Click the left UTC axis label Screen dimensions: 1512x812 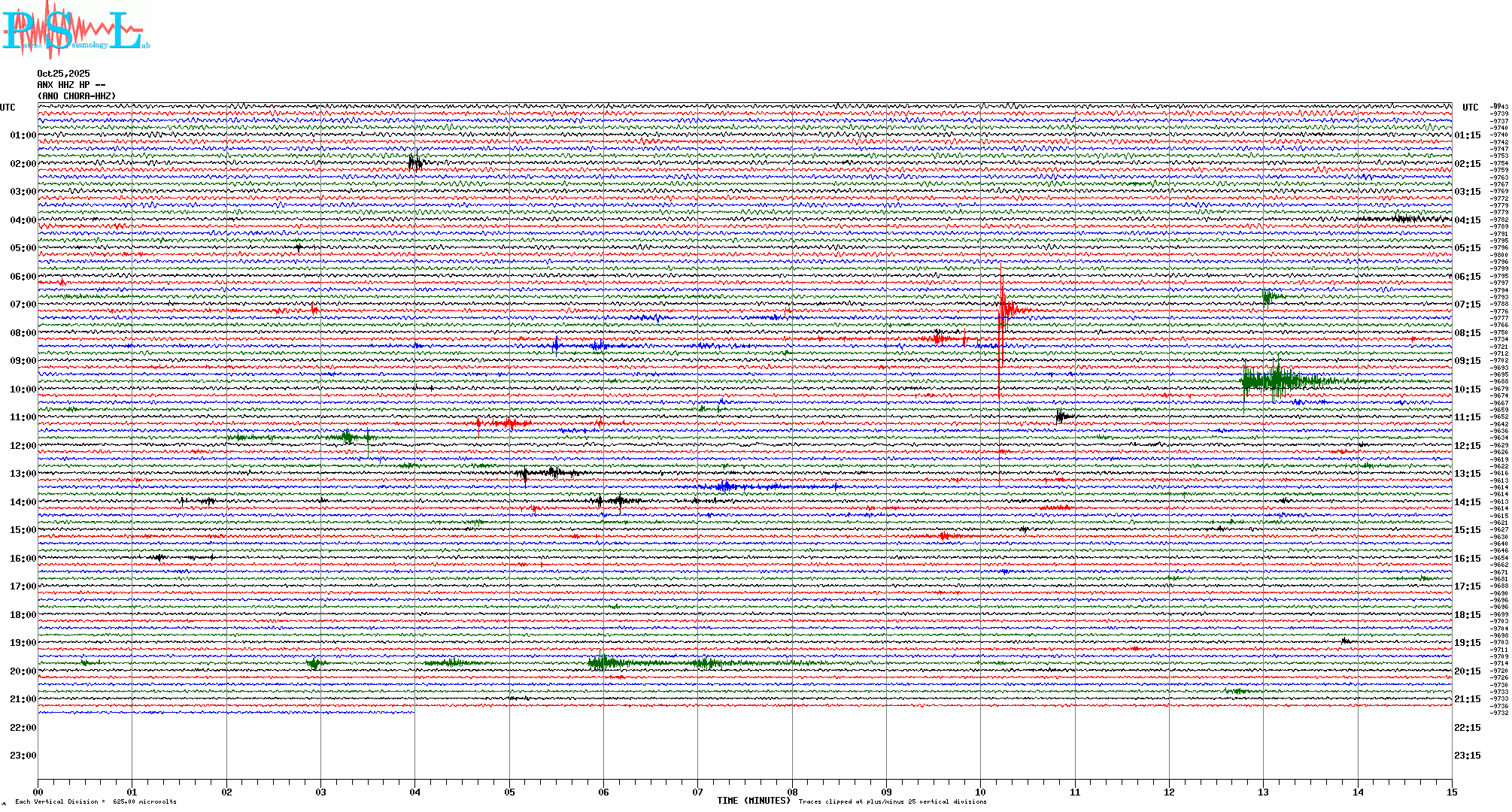[x=8, y=108]
